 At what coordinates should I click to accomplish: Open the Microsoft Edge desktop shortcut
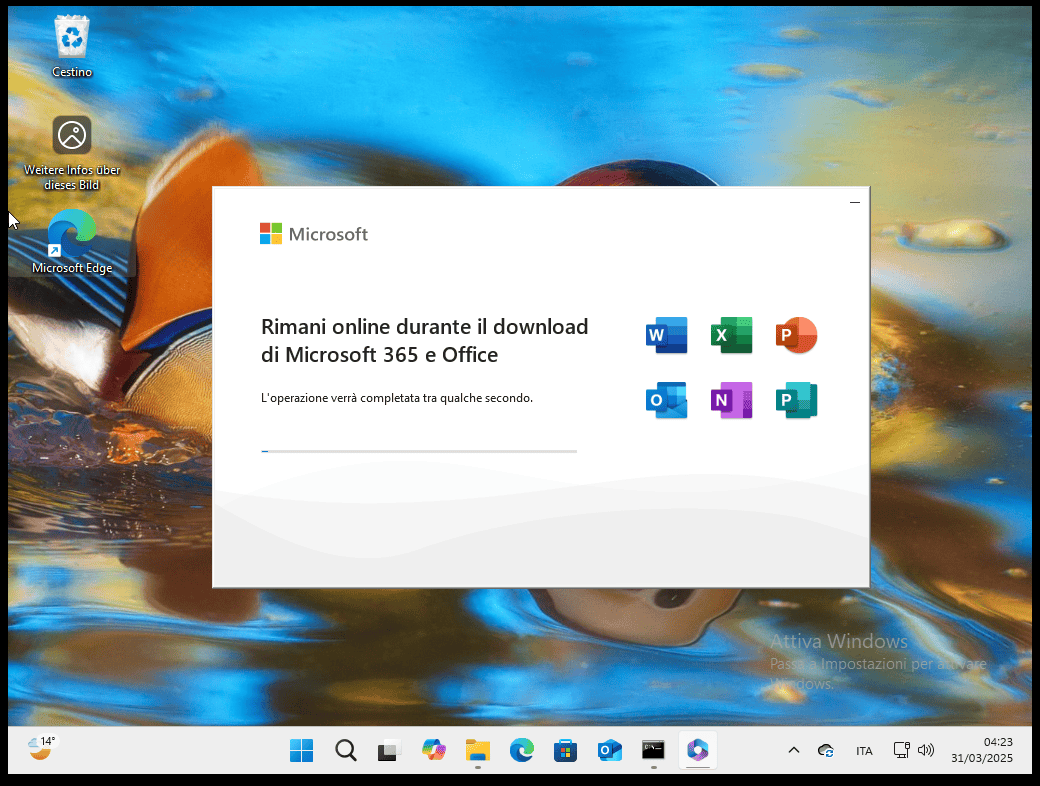tap(72, 240)
